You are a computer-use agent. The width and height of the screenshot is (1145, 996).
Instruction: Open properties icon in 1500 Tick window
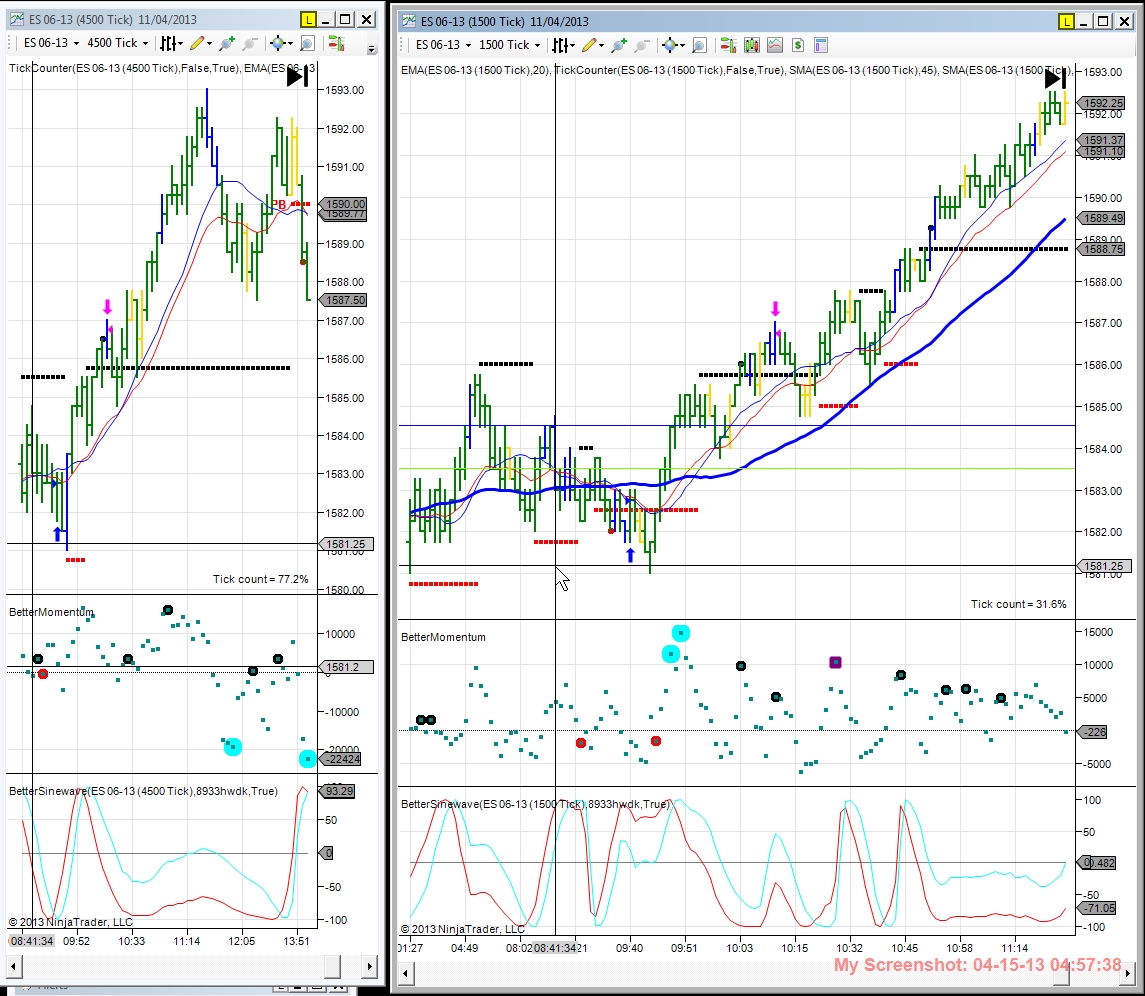(821, 45)
